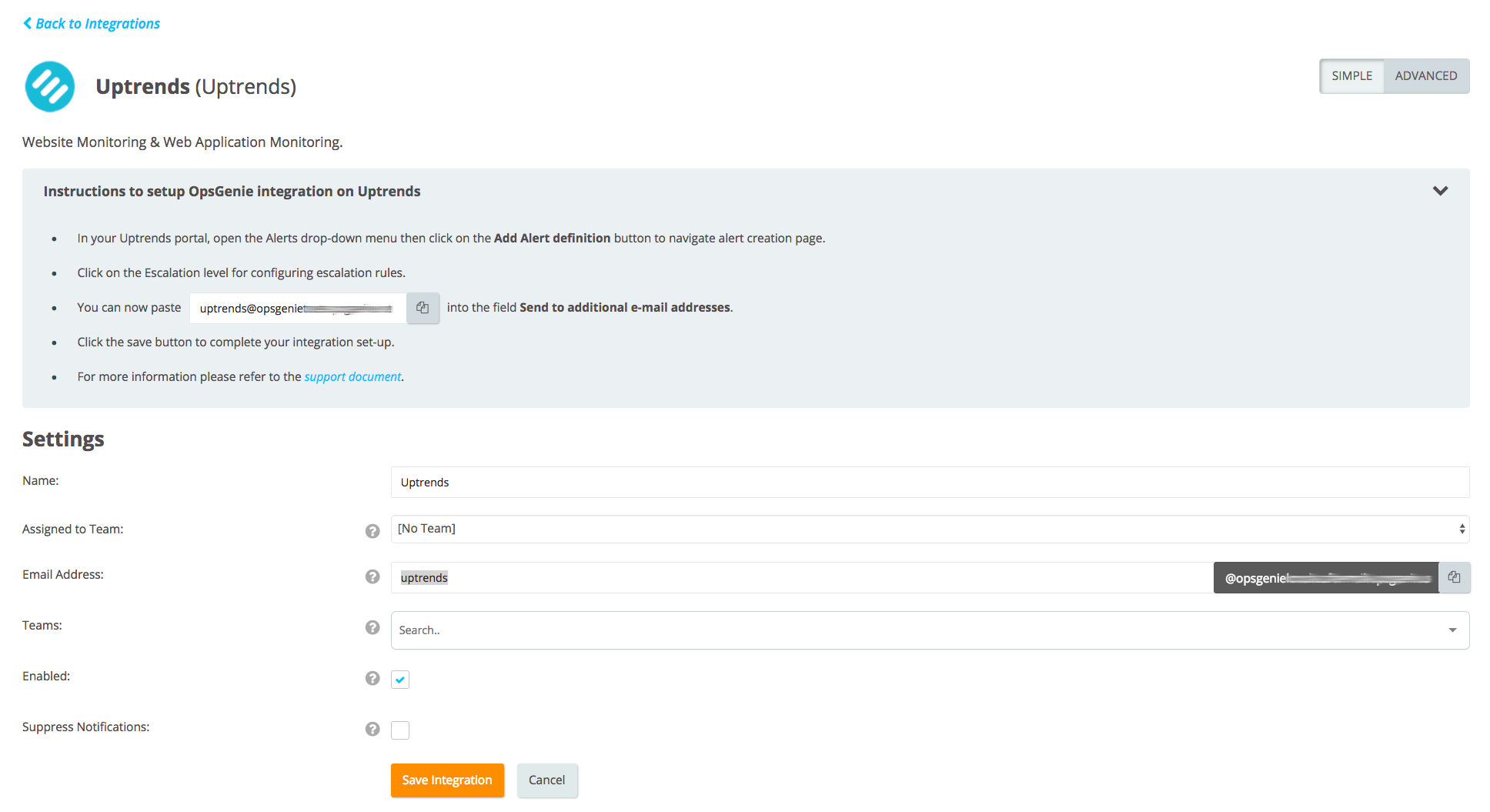Edit the Email Address prefix field

coord(802,578)
